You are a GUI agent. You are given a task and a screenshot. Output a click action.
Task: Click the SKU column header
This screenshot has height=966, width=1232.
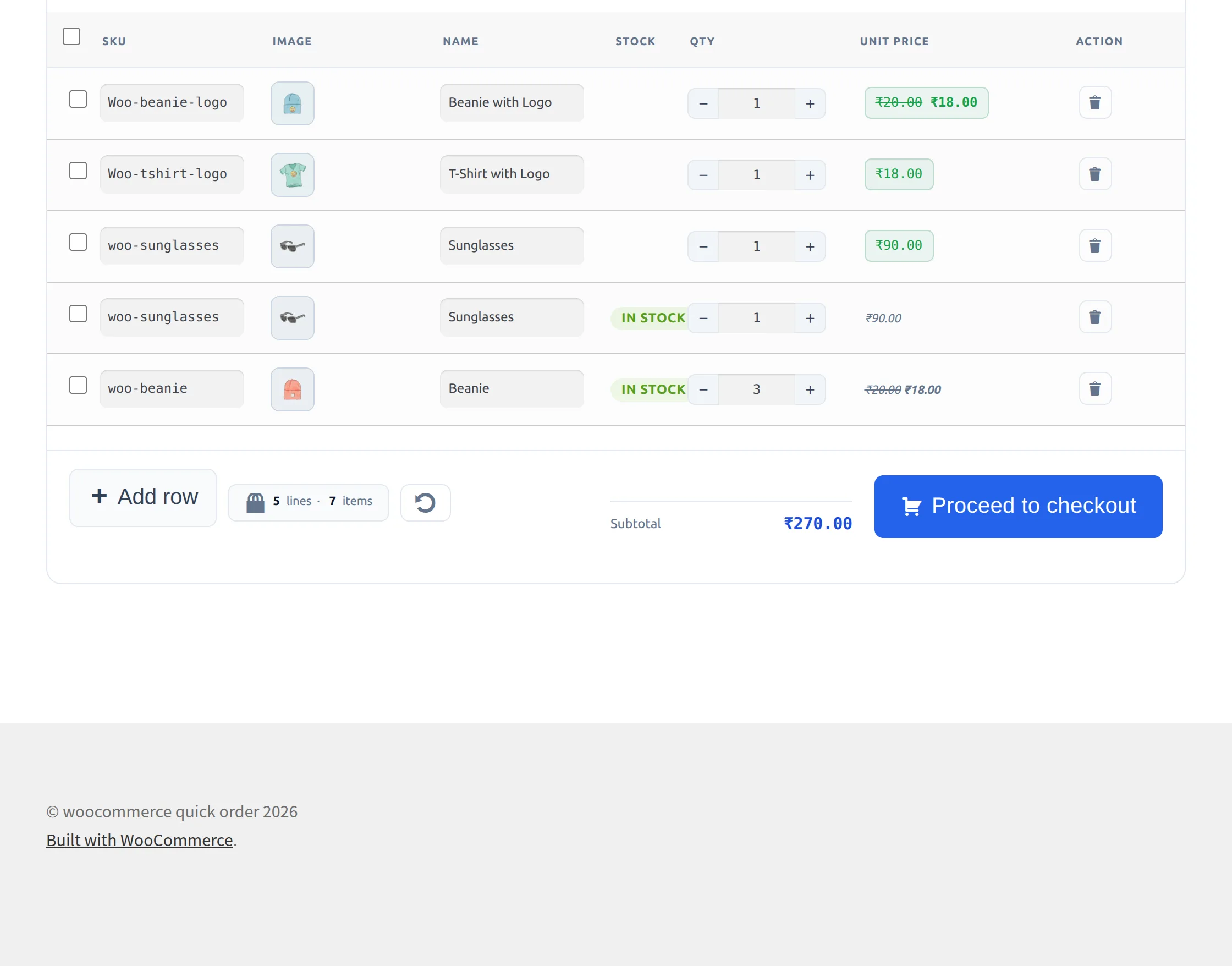pyautogui.click(x=114, y=41)
